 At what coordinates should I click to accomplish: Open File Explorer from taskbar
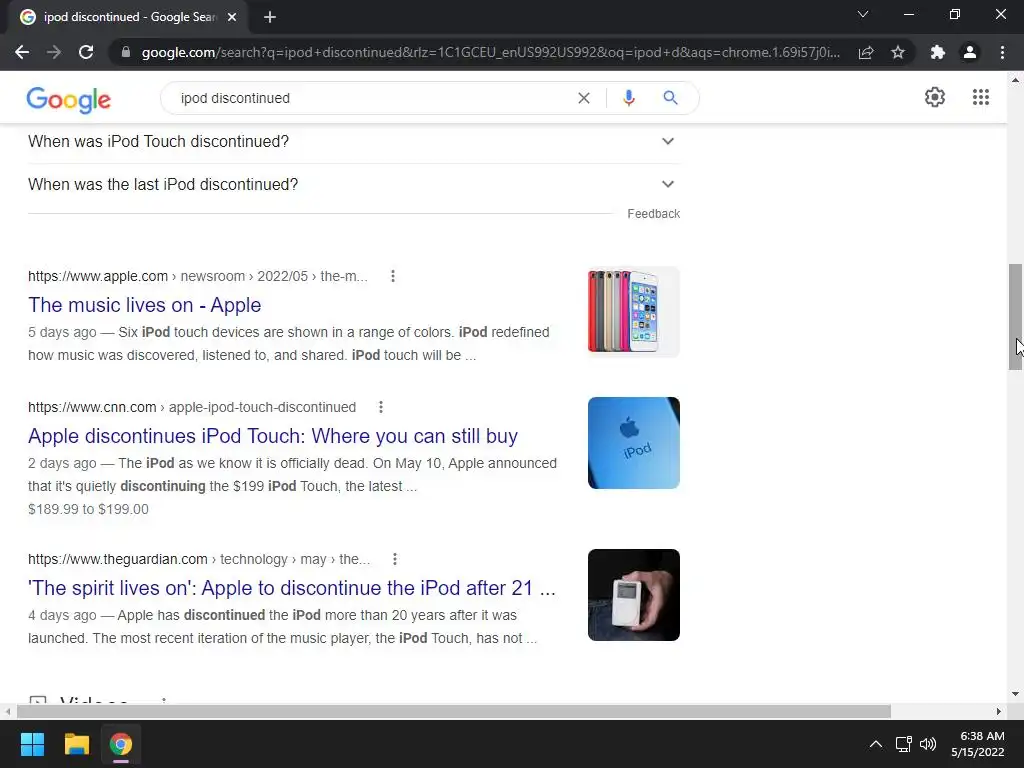click(76, 744)
